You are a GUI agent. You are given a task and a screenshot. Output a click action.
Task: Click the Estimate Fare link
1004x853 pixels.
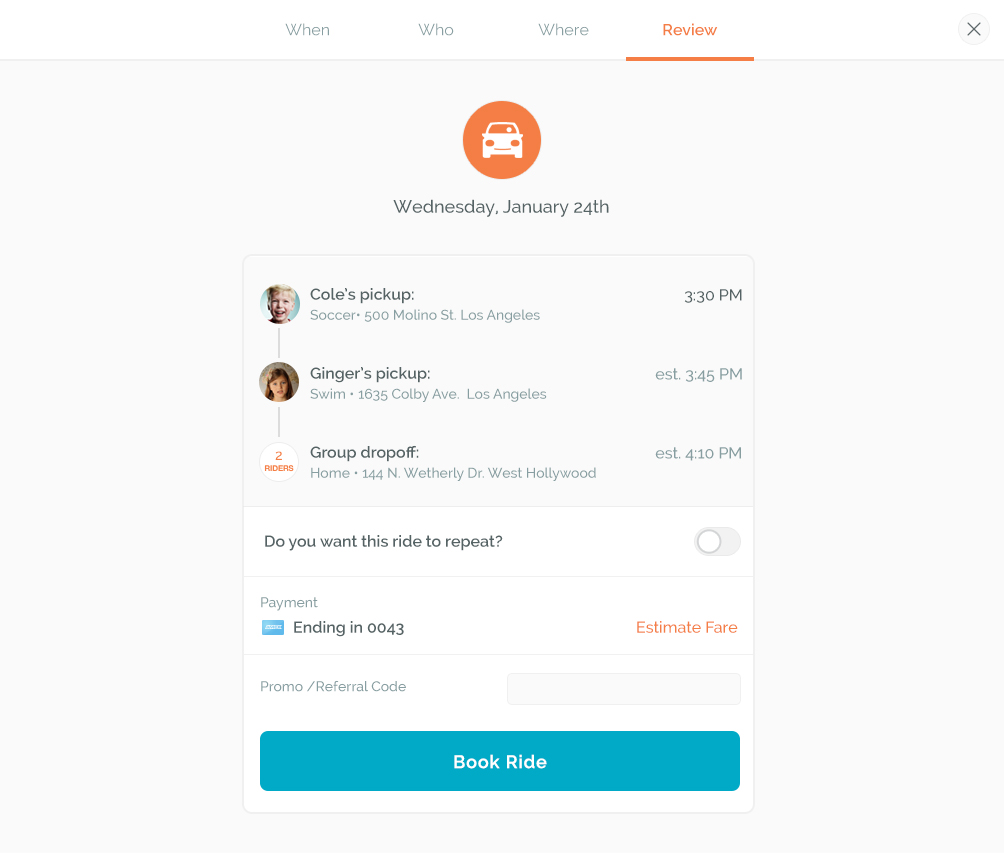click(x=686, y=628)
